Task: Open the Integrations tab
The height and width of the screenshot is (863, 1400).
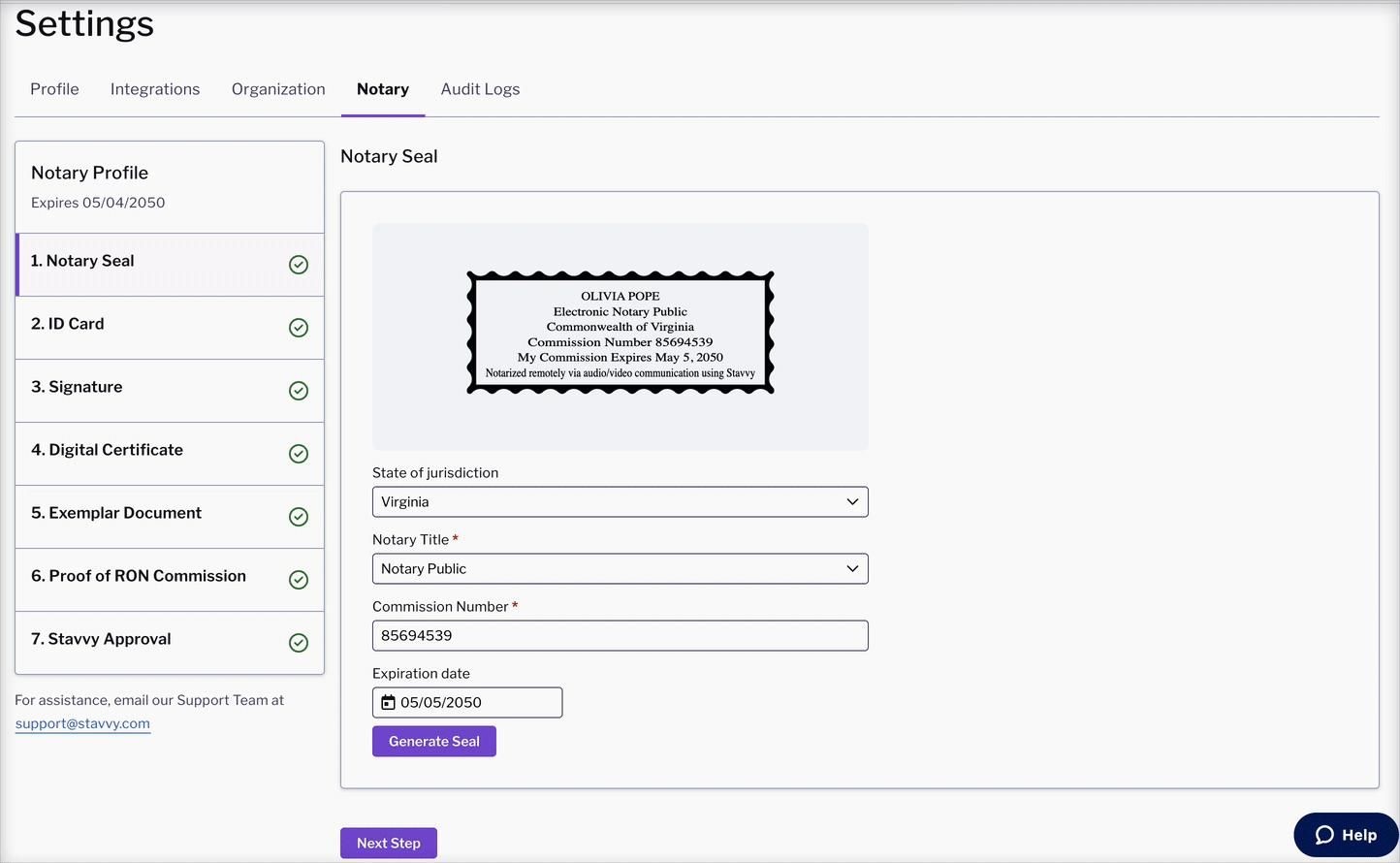Action: pyautogui.click(x=155, y=88)
